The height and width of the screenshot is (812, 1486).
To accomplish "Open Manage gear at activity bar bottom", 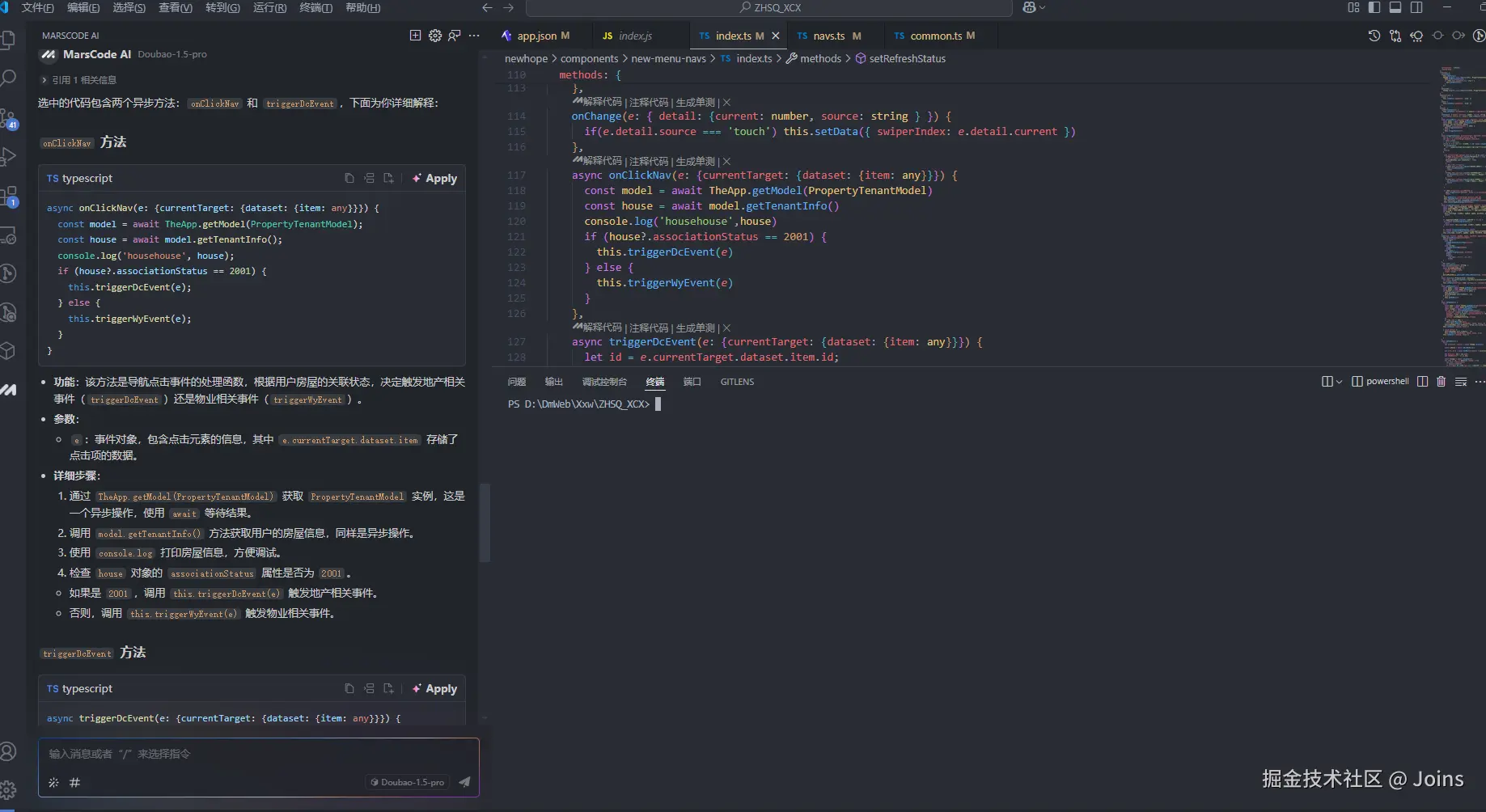I will pos(8,790).
